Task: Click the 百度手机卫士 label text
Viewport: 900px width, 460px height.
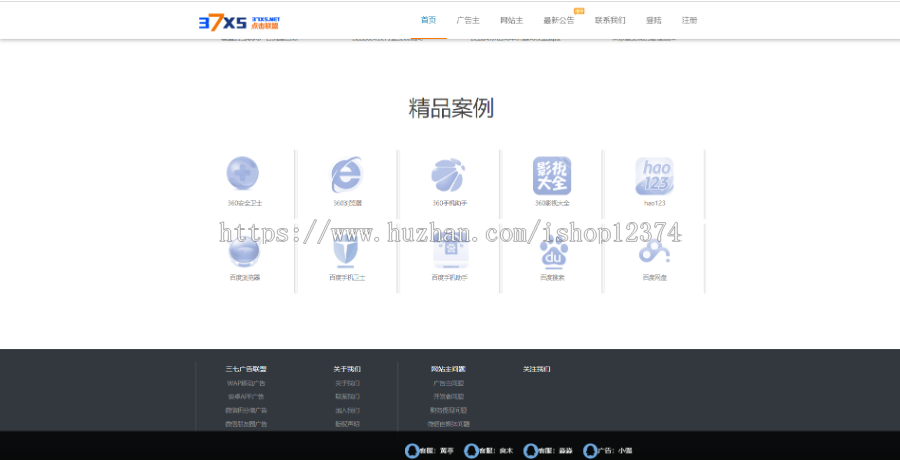Action: (x=347, y=278)
